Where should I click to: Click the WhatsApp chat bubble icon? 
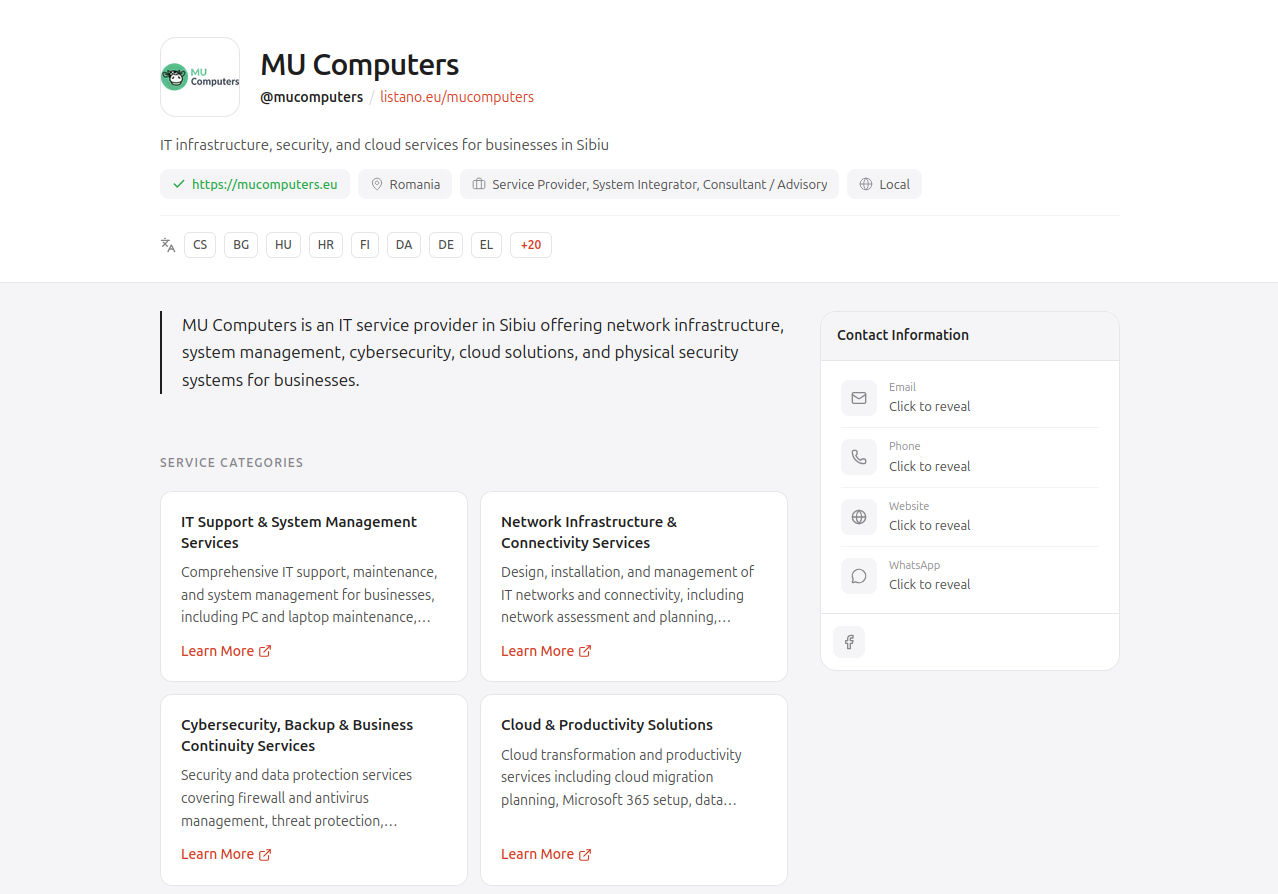[x=859, y=576]
